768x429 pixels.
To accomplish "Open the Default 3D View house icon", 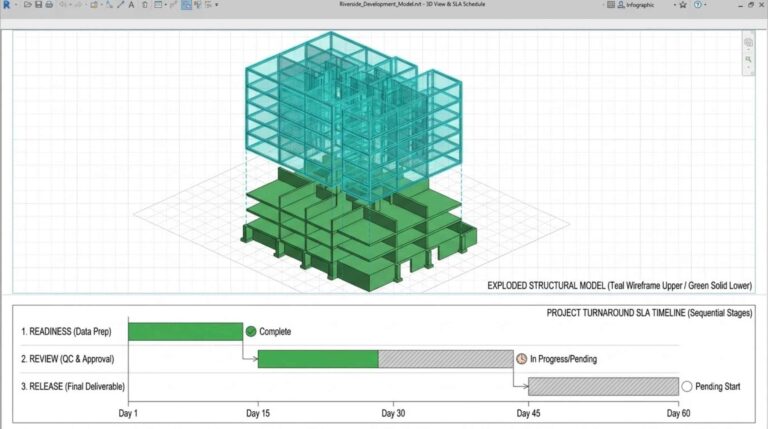I will [145, 4].
